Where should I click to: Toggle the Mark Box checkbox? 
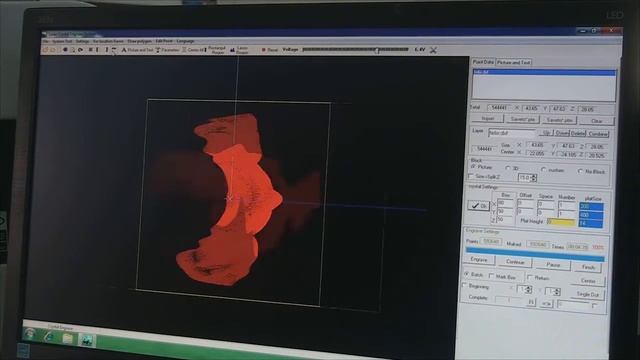pos(492,276)
